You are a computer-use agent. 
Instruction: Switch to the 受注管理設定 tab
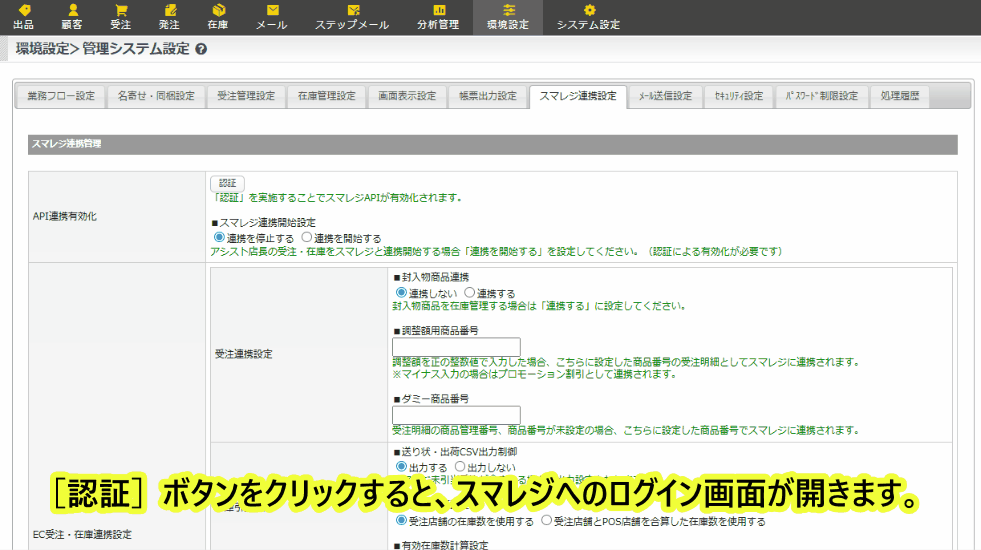pos(246,96)
